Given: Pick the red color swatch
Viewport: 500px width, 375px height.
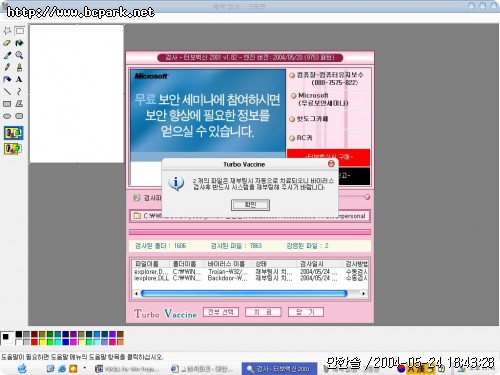Looking at the screenshot, I should tap(34, 342).
